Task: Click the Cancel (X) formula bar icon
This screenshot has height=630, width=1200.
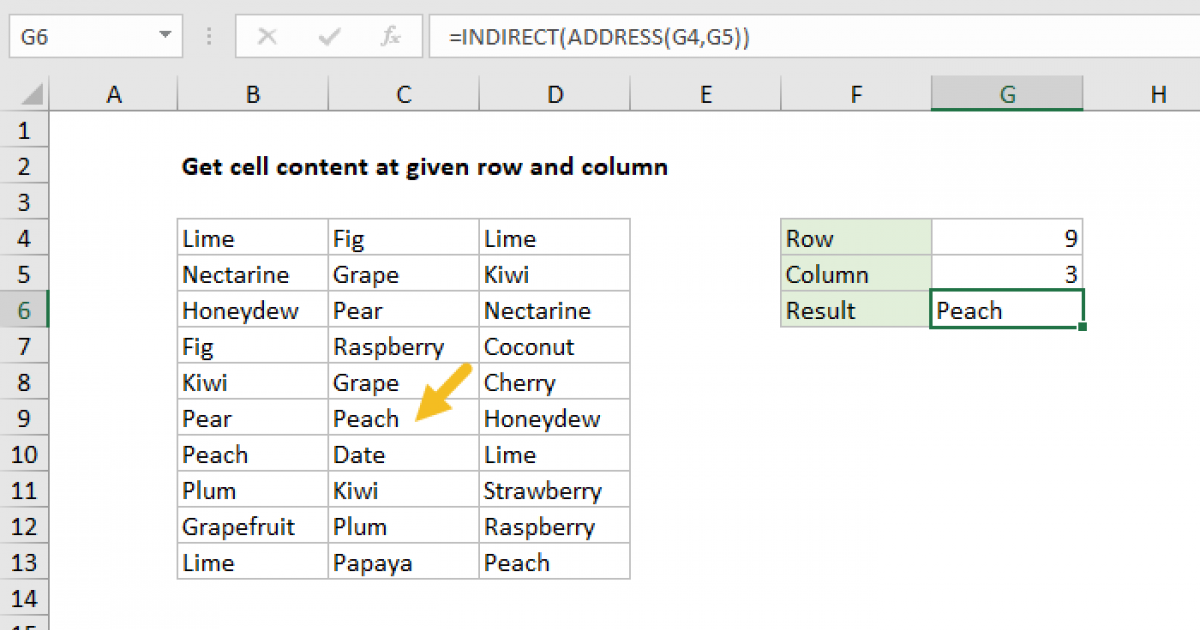Action: (267, 38)
